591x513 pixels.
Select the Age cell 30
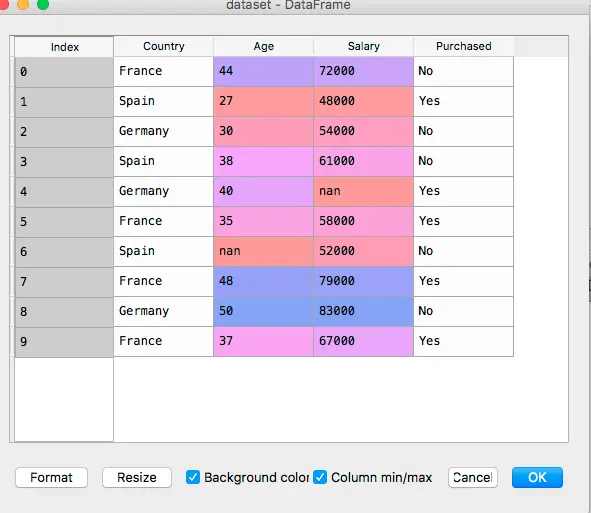(x=263, y=132)
